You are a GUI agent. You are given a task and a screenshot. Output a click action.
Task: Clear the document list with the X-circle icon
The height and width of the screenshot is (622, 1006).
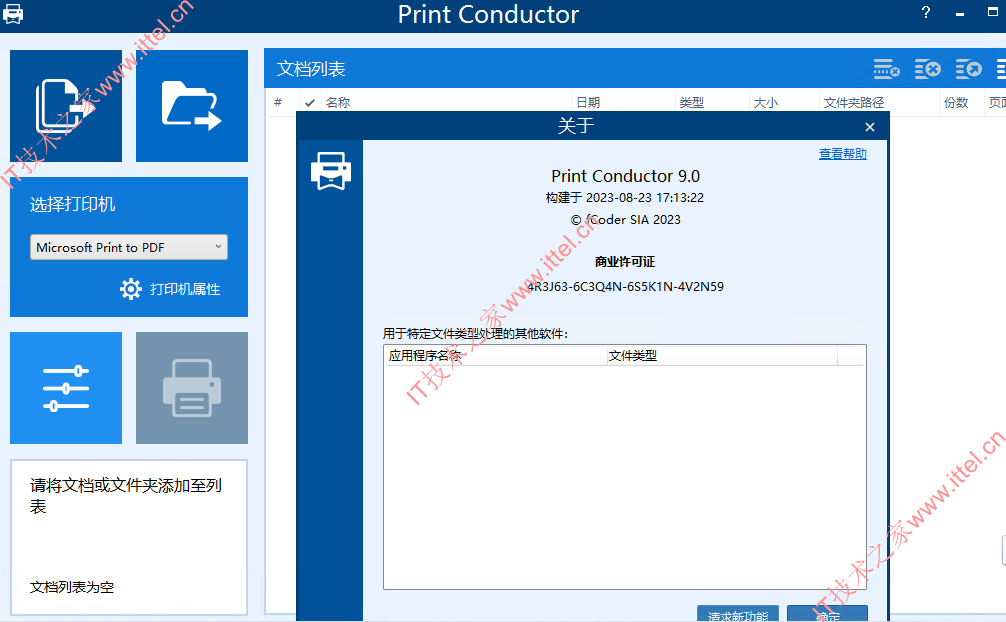click(x=928, y=69)
